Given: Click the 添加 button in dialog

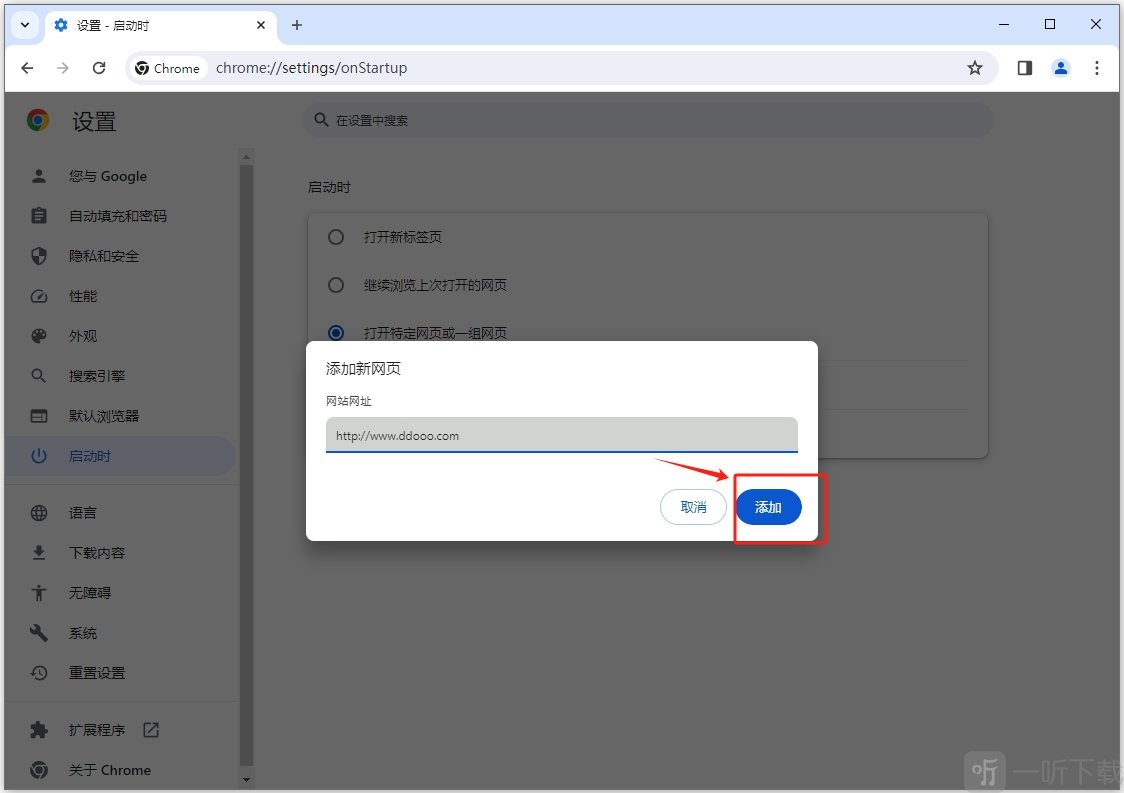Looking at the screenshot, I should click(x=768, y=507).
